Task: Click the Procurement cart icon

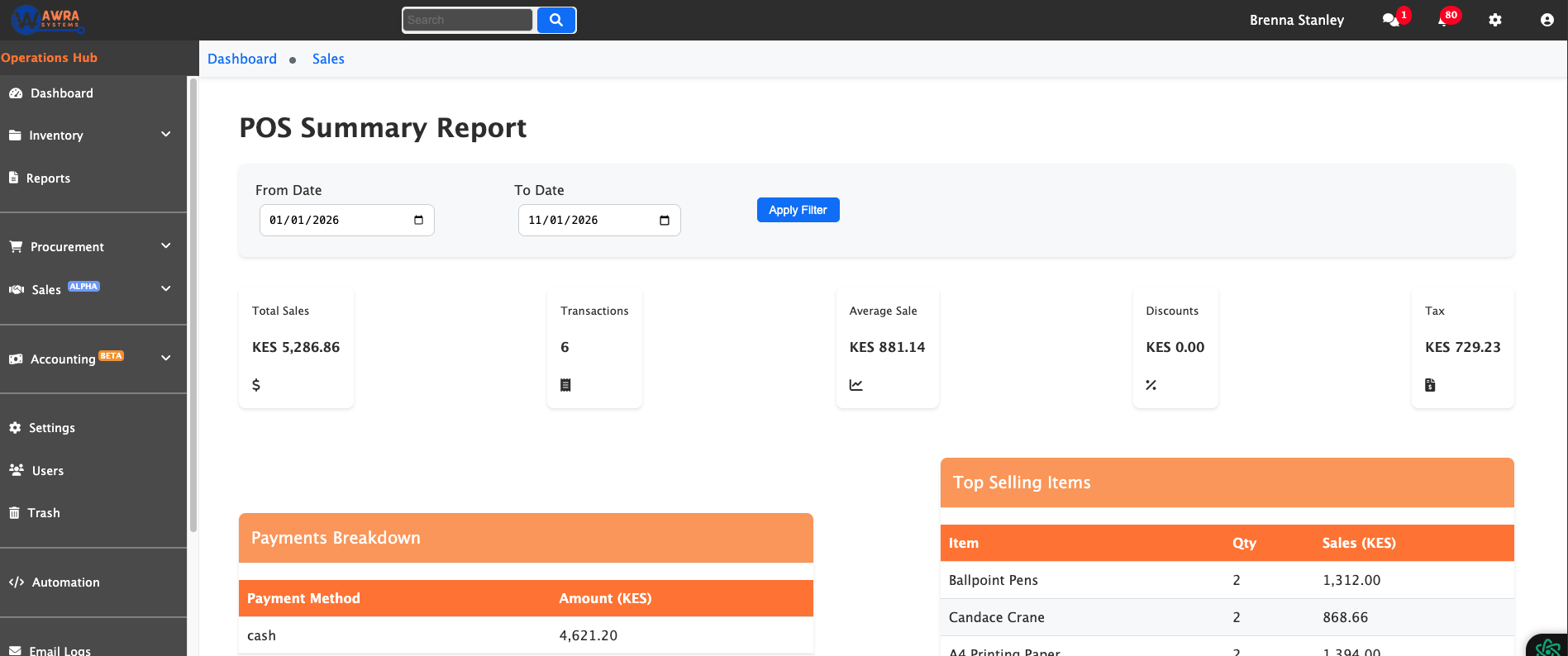Action: tap(16, 246)
